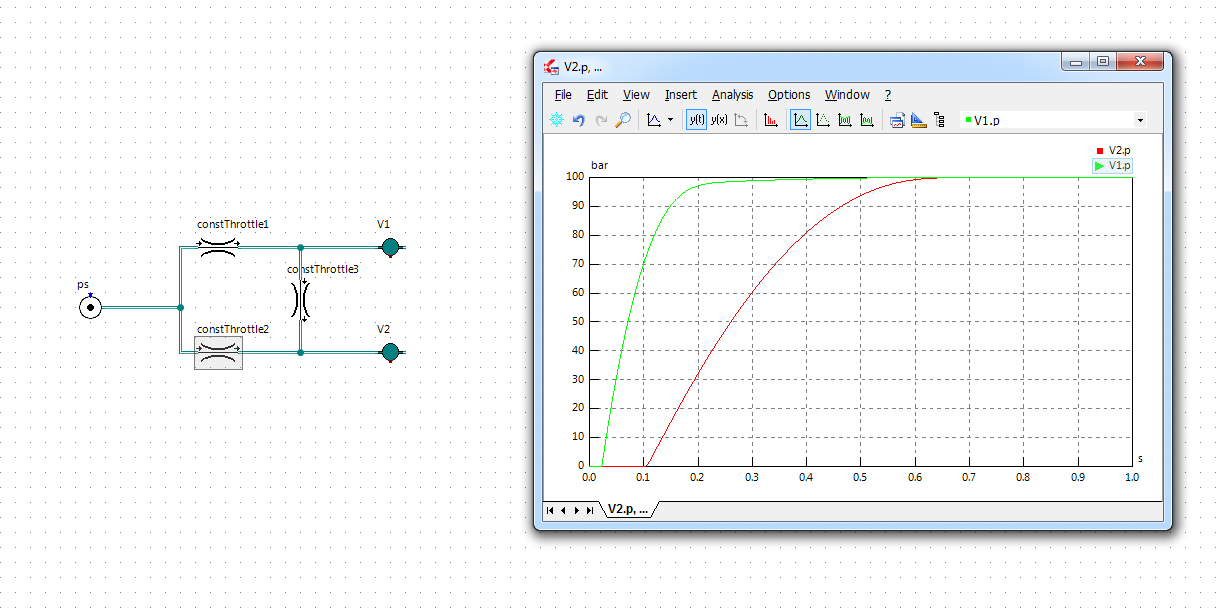
Task: Open the File menu
Action: 563,95
